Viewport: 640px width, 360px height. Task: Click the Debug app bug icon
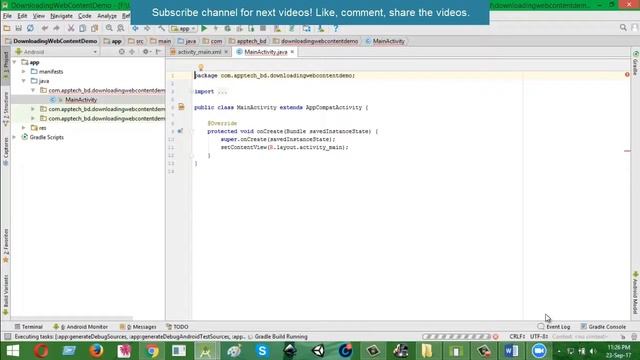point(228,29)
